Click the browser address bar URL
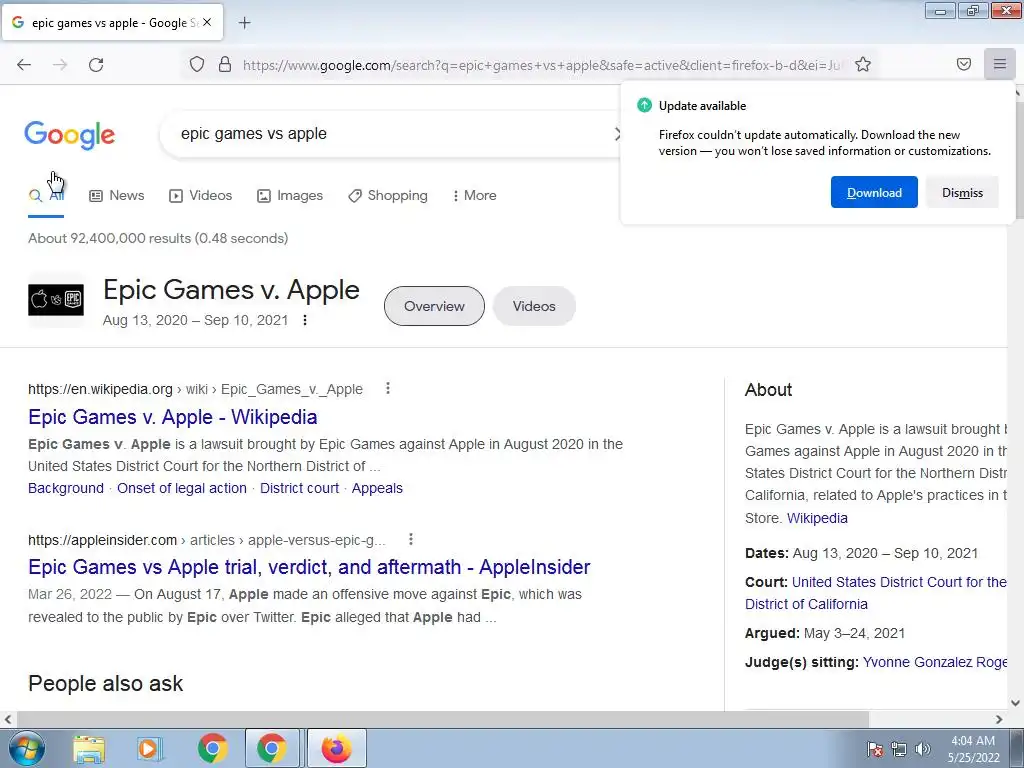The image size is (1024, 768). point(542,65)
